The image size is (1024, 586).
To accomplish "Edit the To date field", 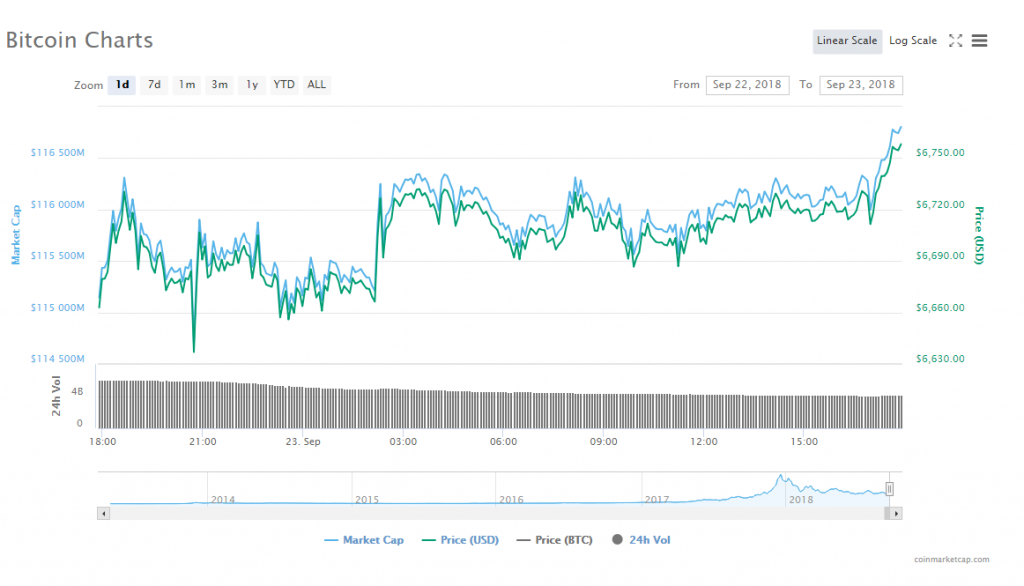I will click(x=860, y=85).
